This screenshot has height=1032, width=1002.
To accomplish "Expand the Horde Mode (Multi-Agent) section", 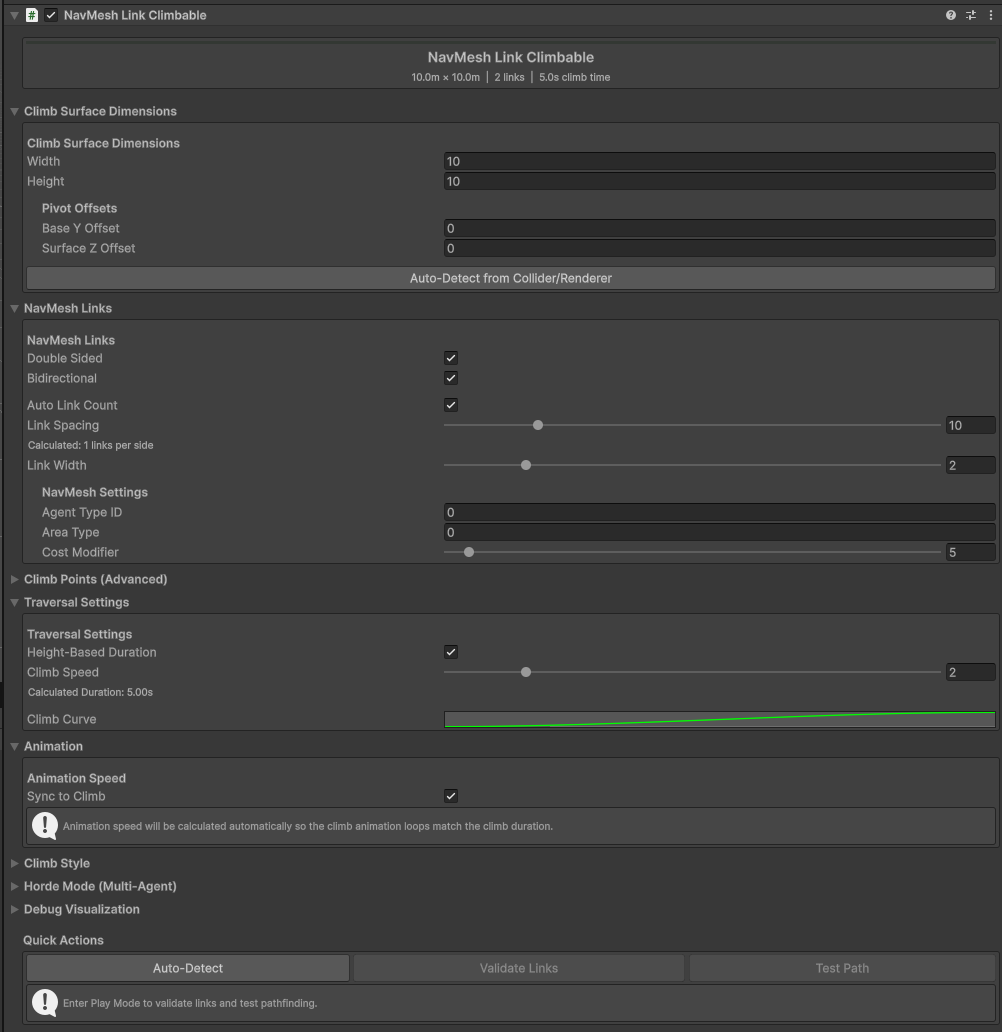I will (15, 886).
